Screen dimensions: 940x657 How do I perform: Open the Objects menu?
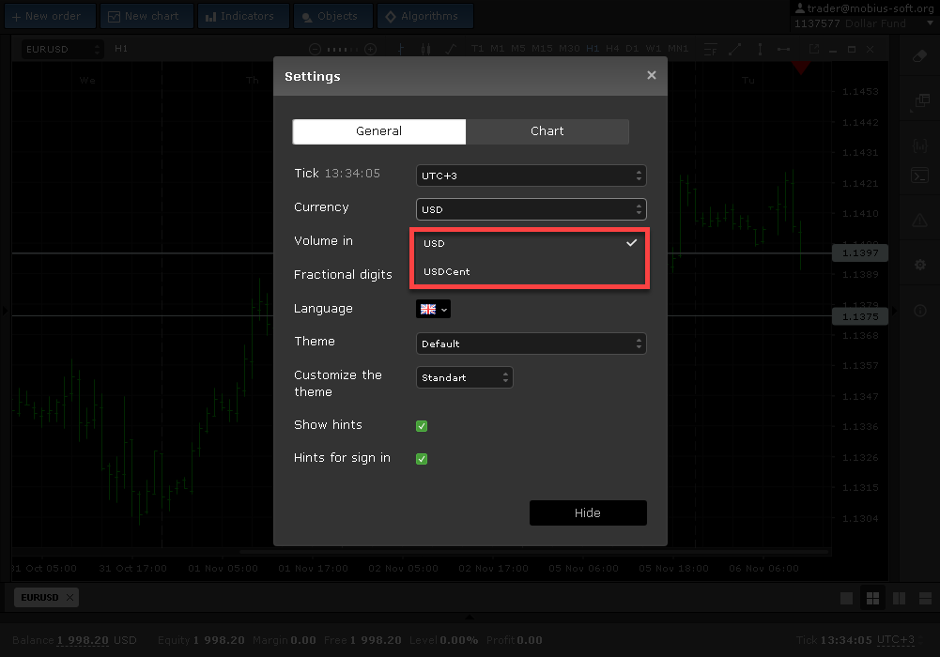click(333, 16)
